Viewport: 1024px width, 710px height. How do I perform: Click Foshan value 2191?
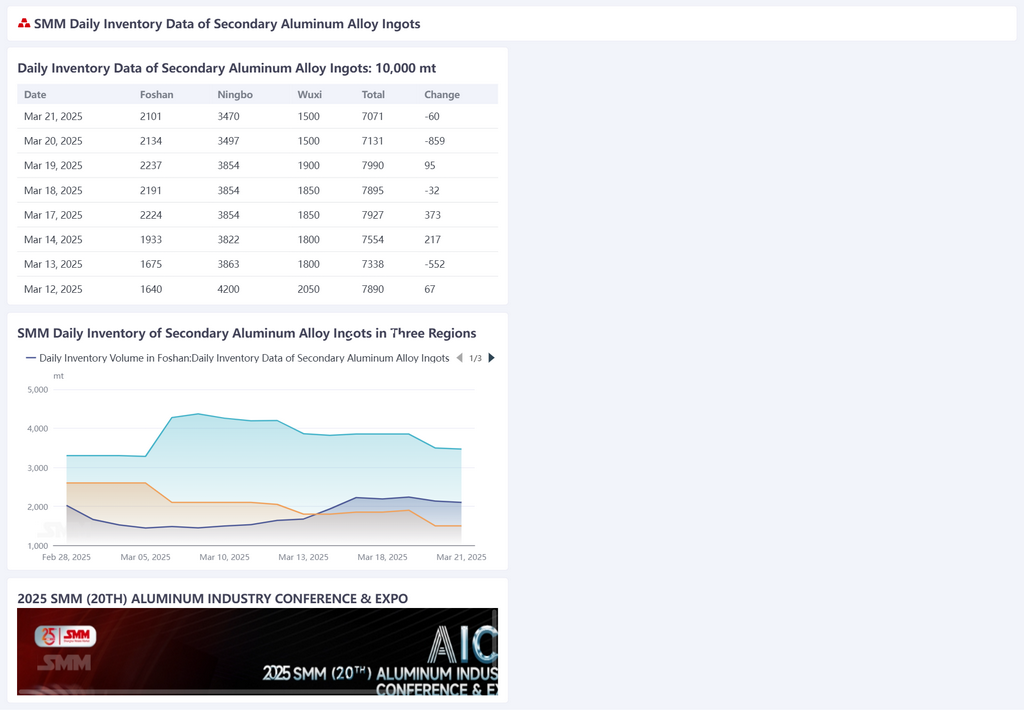pyautogui.click(x=151, y=191)
